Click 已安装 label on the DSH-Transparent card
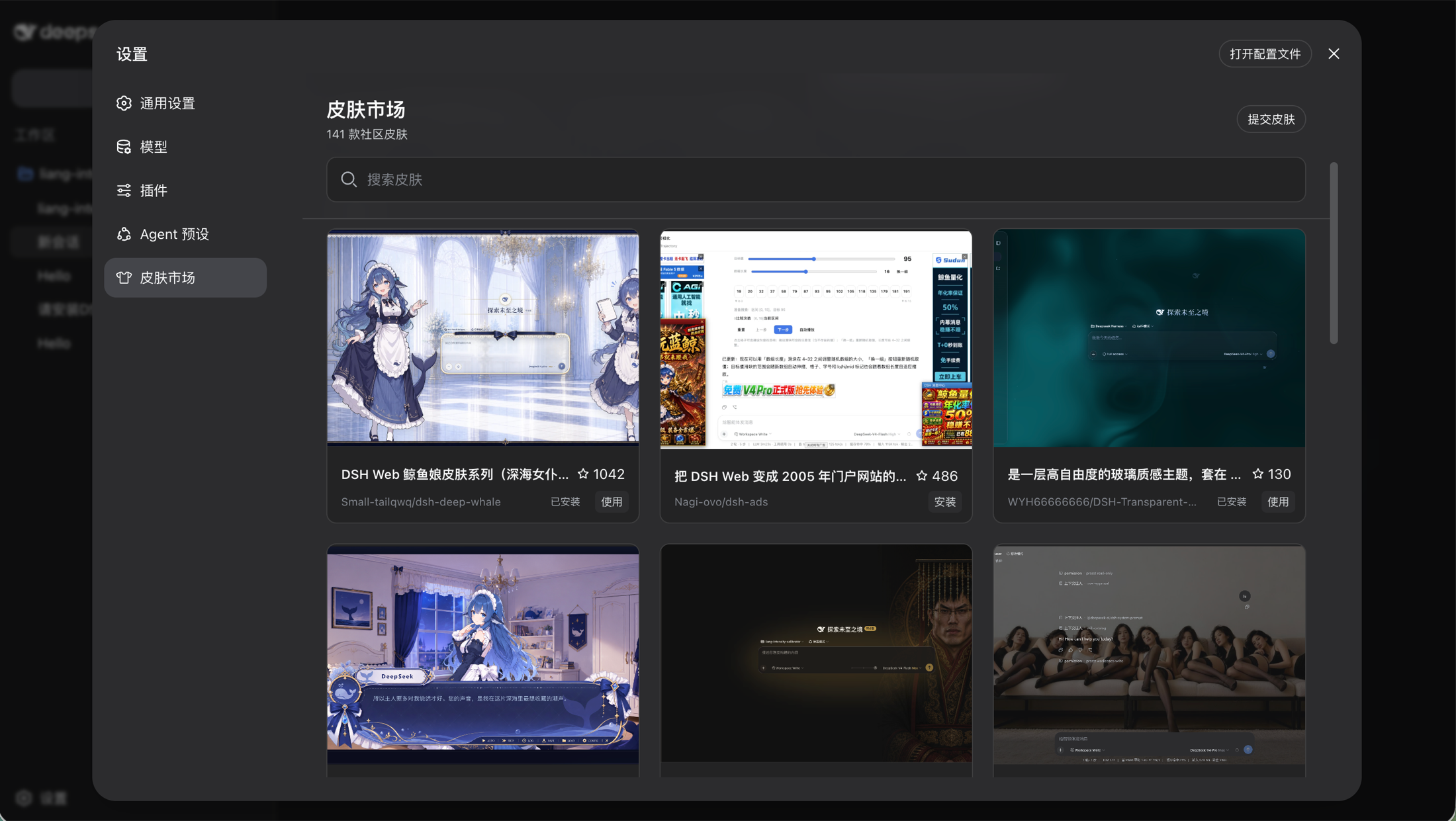The width and height of the screenshot is (1456, 821). click(x=1231, y=502)
